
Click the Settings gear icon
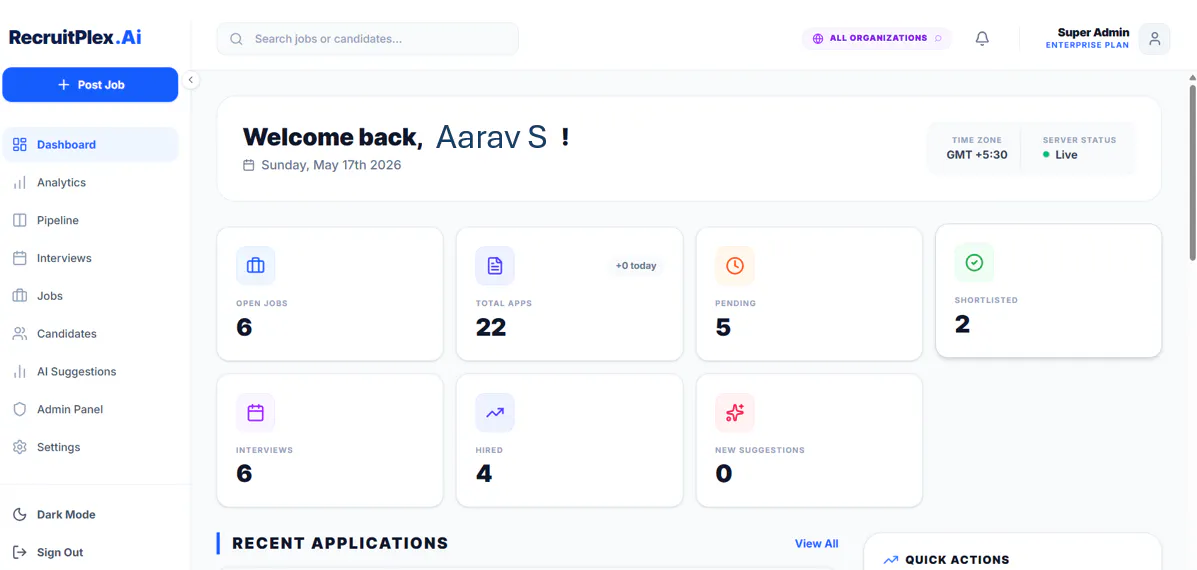click(x=20, y=447)
